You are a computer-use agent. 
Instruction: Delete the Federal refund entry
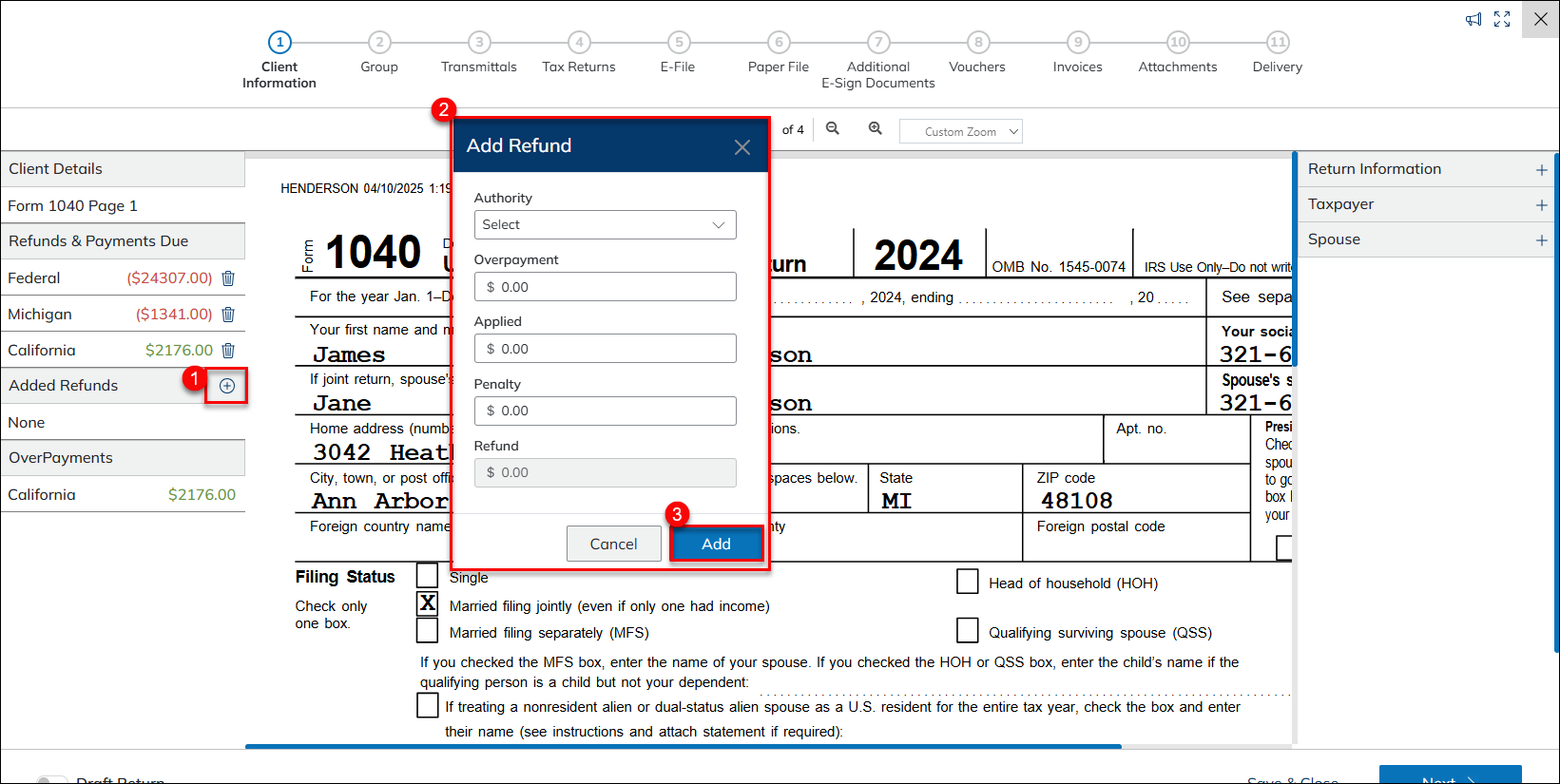tap(228, 278)
